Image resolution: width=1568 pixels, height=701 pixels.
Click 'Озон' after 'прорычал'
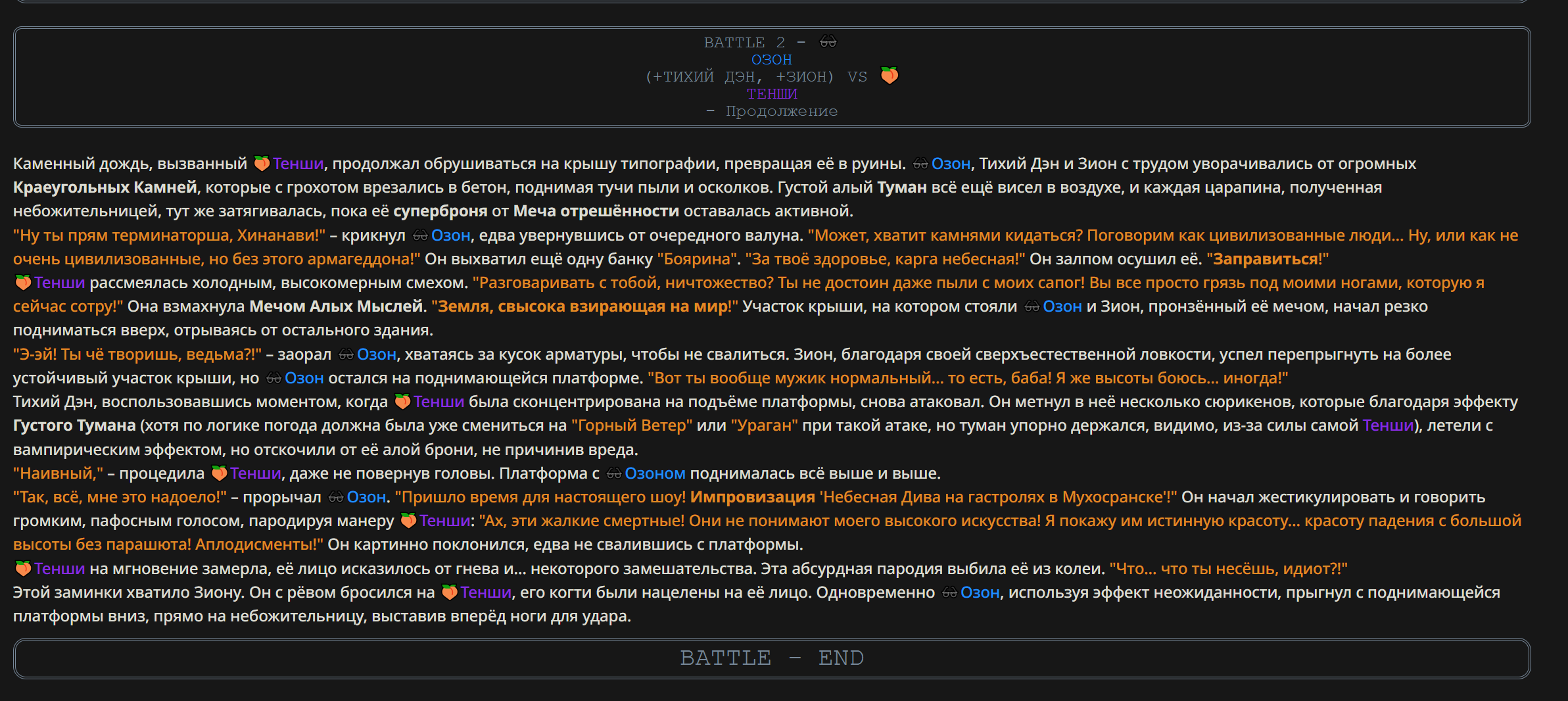[366, 497]
